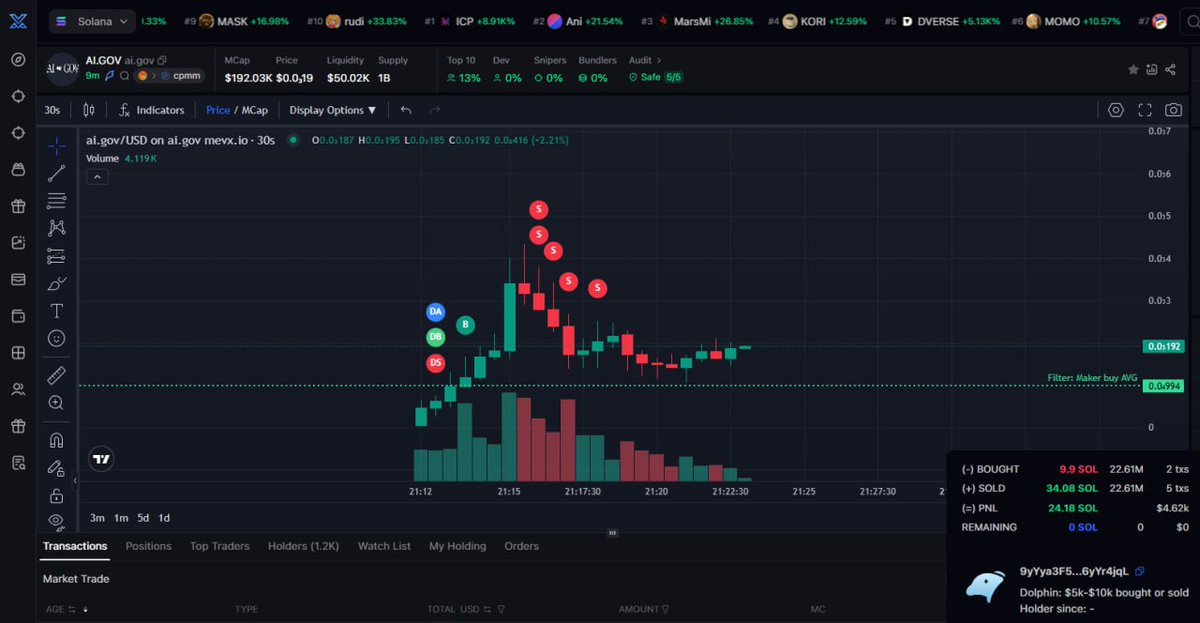Toggle magnet mode for drawings
The width and height of the screenshot is (1200, 623).
point(57,439)
